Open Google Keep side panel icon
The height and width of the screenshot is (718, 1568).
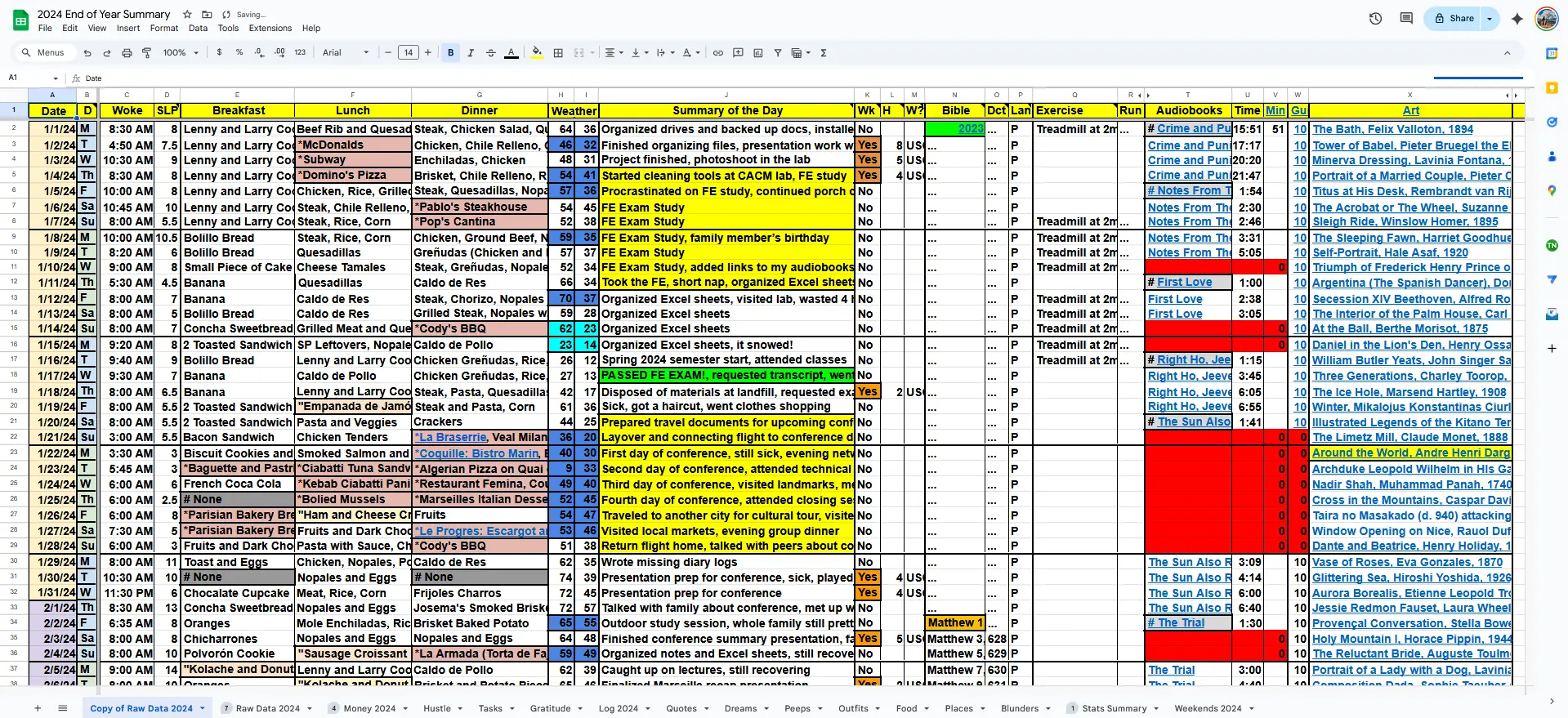1552,87
